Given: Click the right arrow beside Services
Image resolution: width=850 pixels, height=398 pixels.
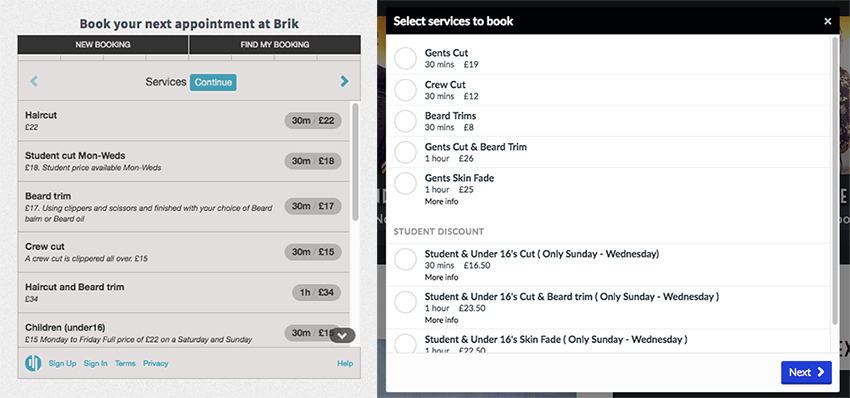Looking at the screenshot, I should pos(344,82).
